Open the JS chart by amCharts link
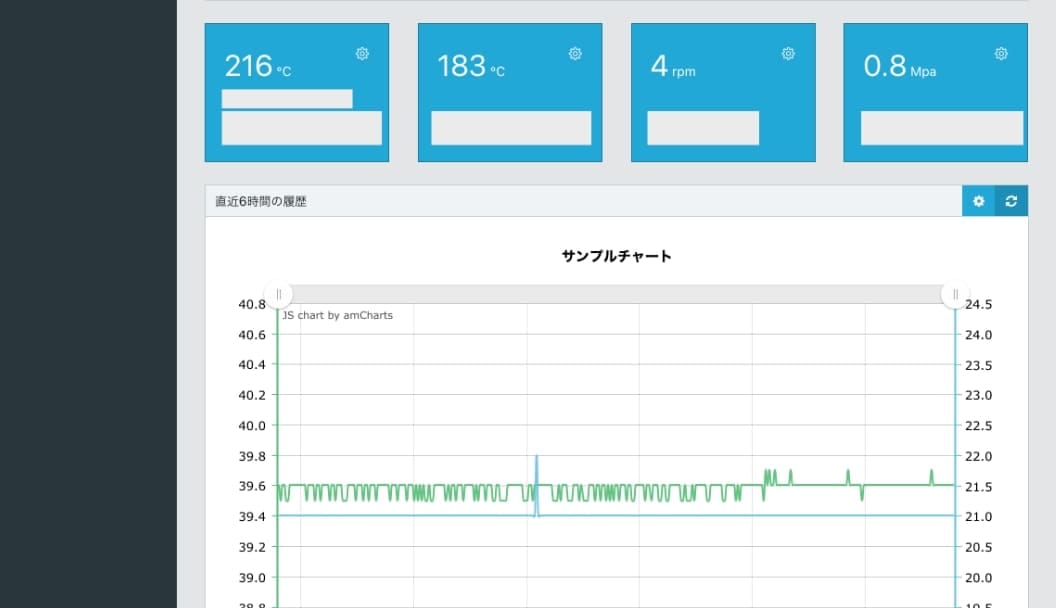 337,315
